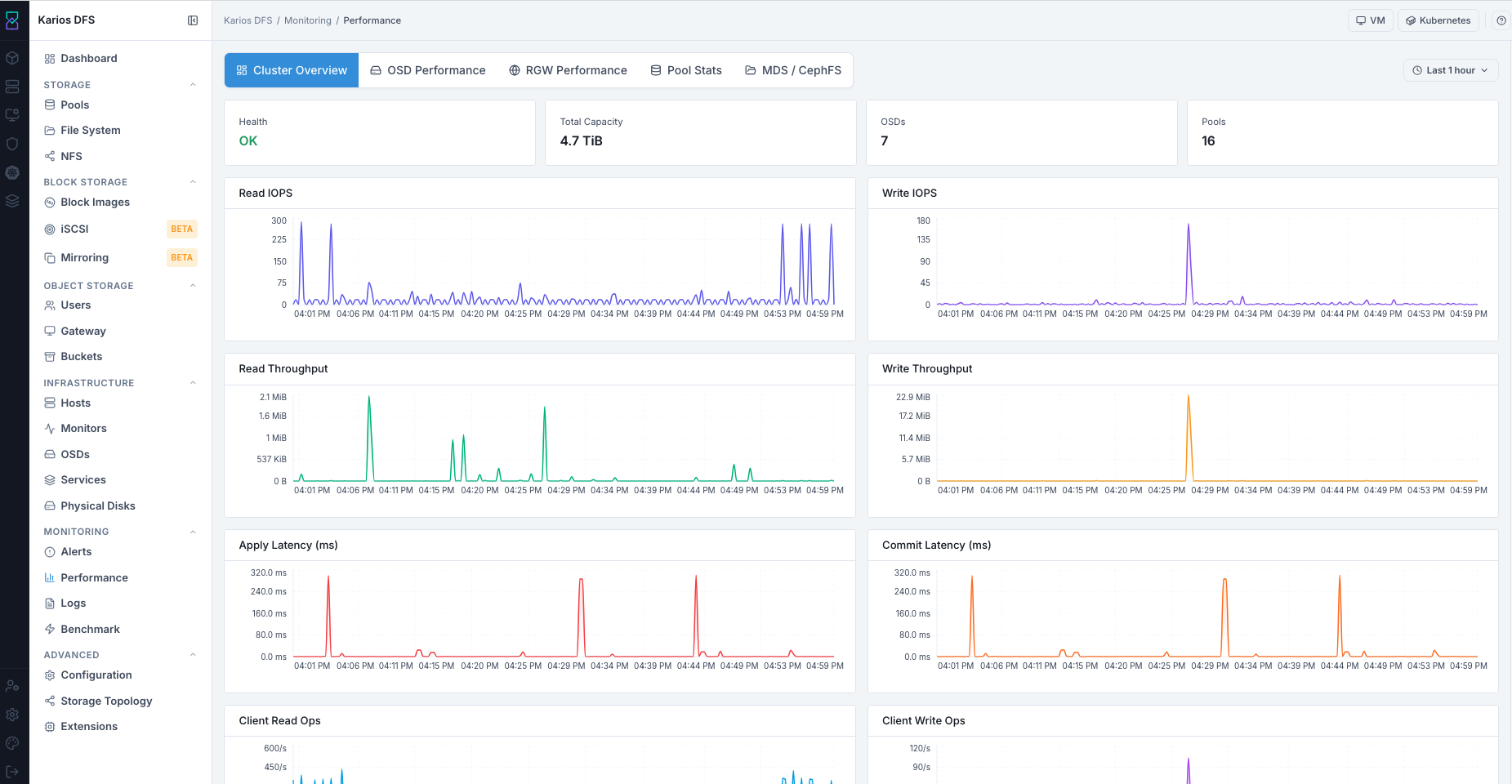Open the MDS / CephFS tab
This screenshot has height=784, width=1512.
(793, 70)
